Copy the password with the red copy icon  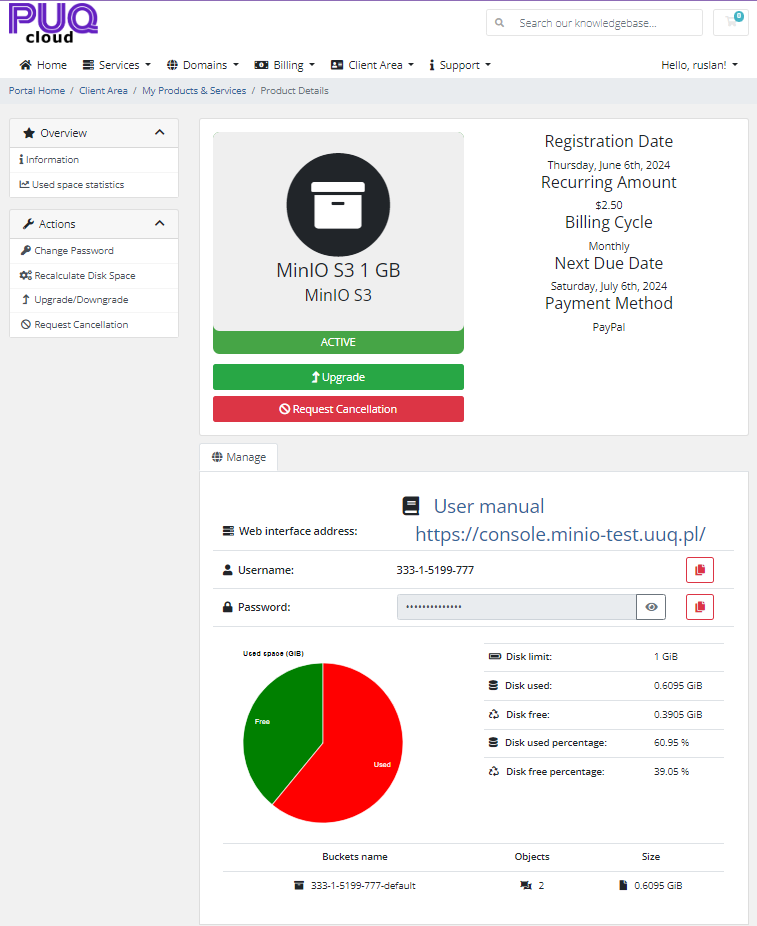pos(700,607)
